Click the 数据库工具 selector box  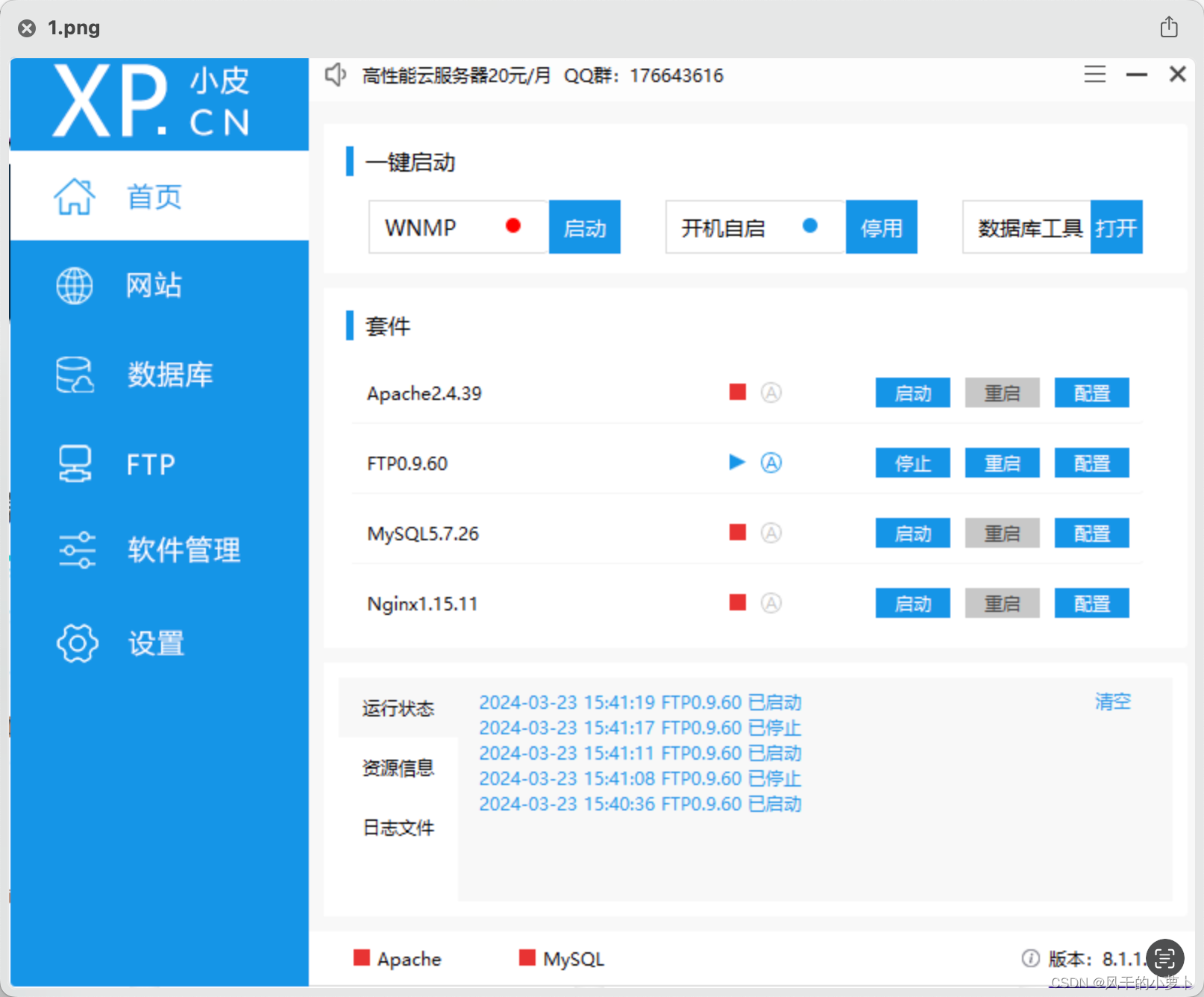[1026, 227]
